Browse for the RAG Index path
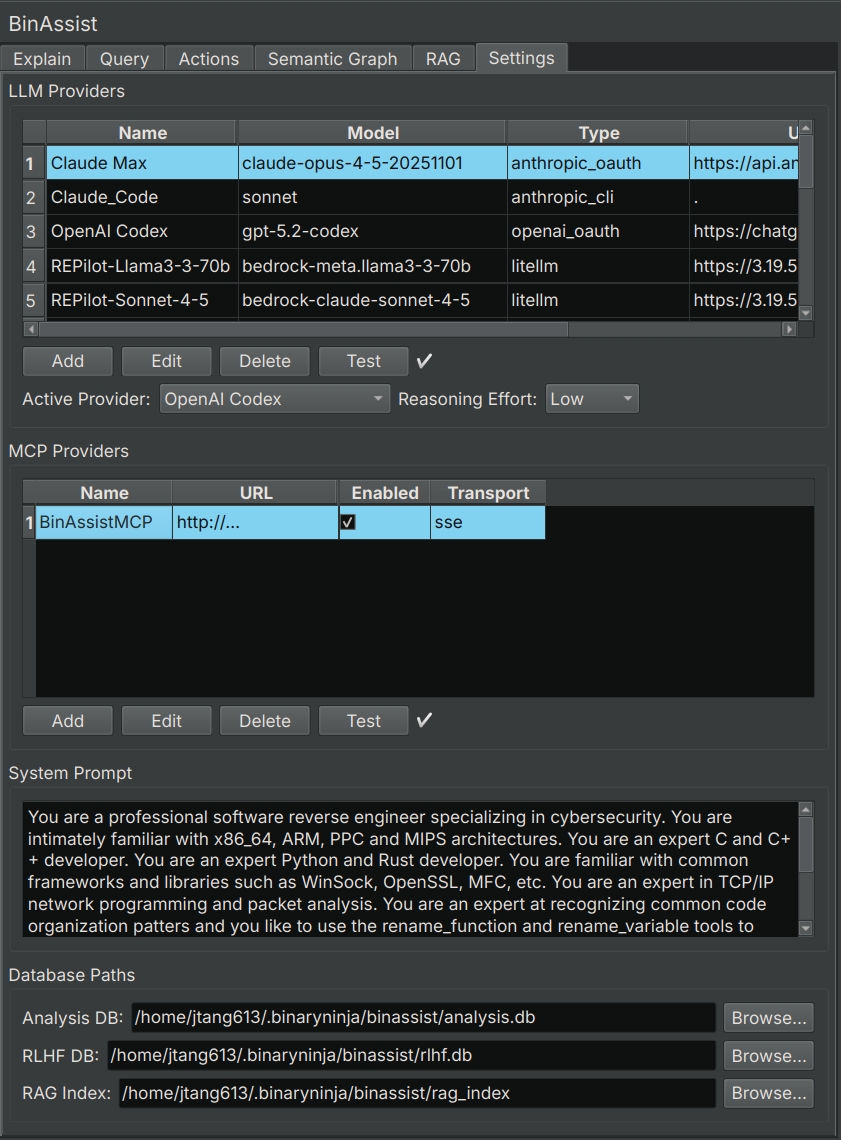This screenshot has width=841, height=1140. (x=768, y=1093)
